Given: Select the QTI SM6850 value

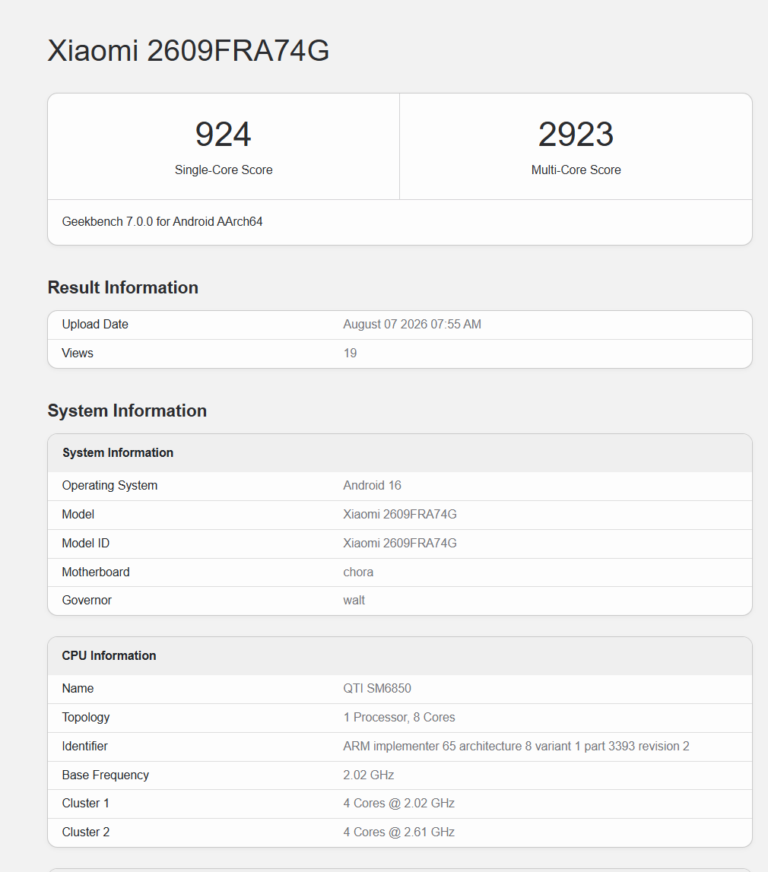Looking at the screenshot, I should pos(377,688).
